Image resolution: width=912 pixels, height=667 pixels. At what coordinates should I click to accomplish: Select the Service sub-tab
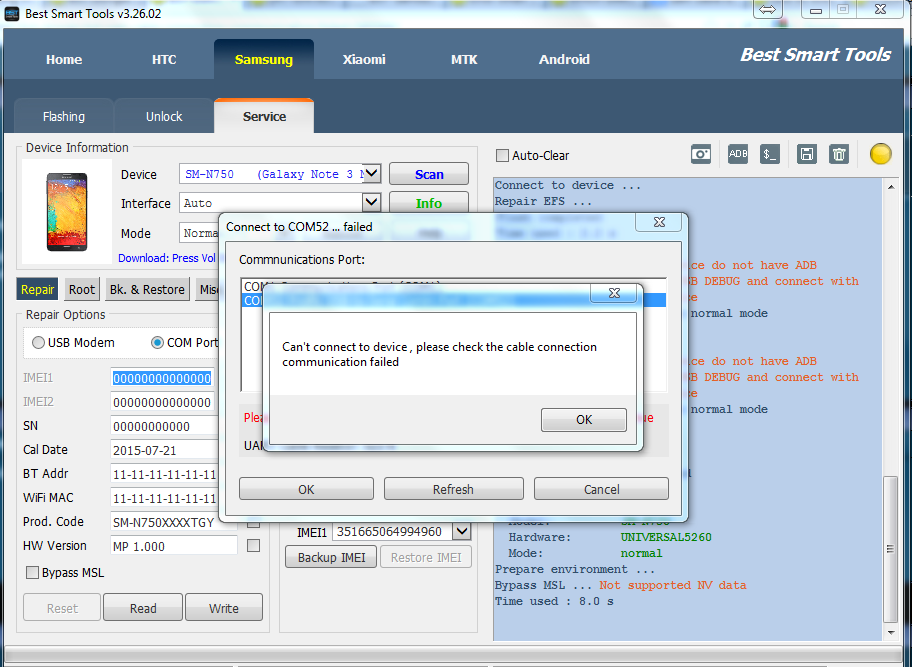[264, 116]
